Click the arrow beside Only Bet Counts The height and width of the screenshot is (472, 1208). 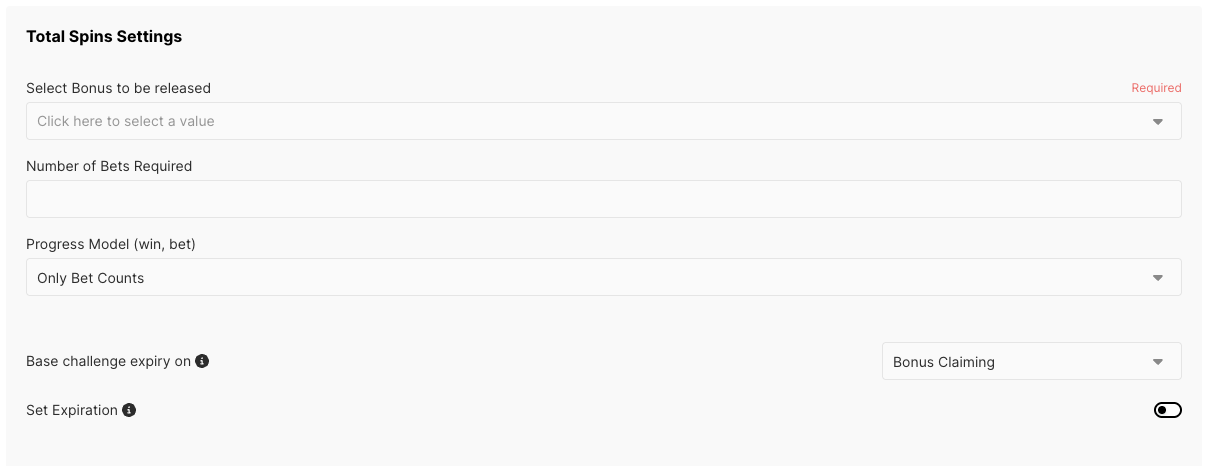(1158, 278)
